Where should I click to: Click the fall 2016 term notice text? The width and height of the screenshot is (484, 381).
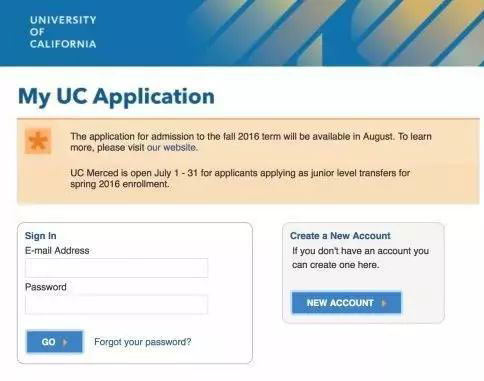tap(251, 142)
